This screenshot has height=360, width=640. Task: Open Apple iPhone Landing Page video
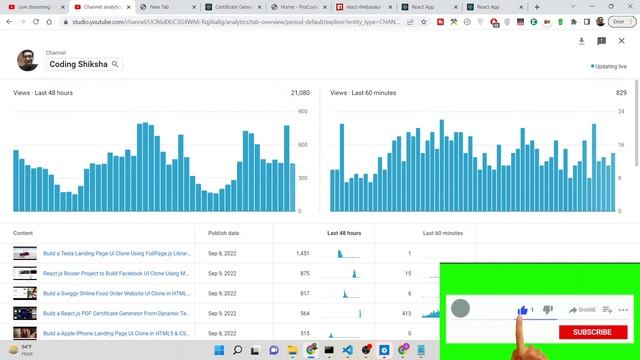coord(116,333)
